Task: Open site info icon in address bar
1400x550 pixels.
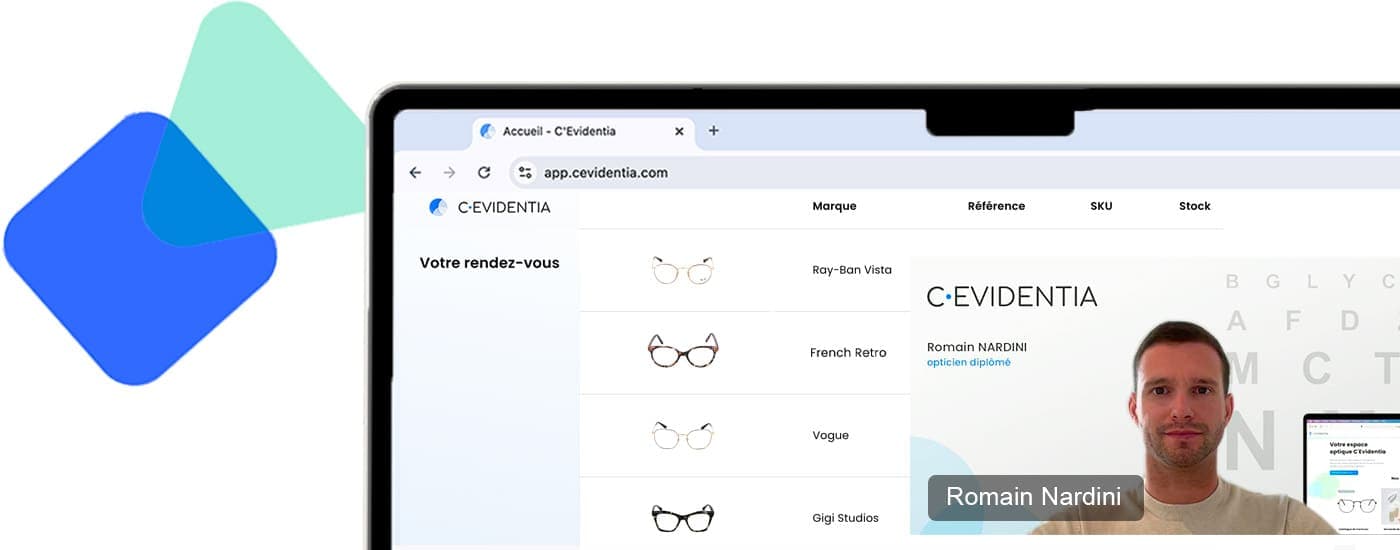Action: pos(525,173)
